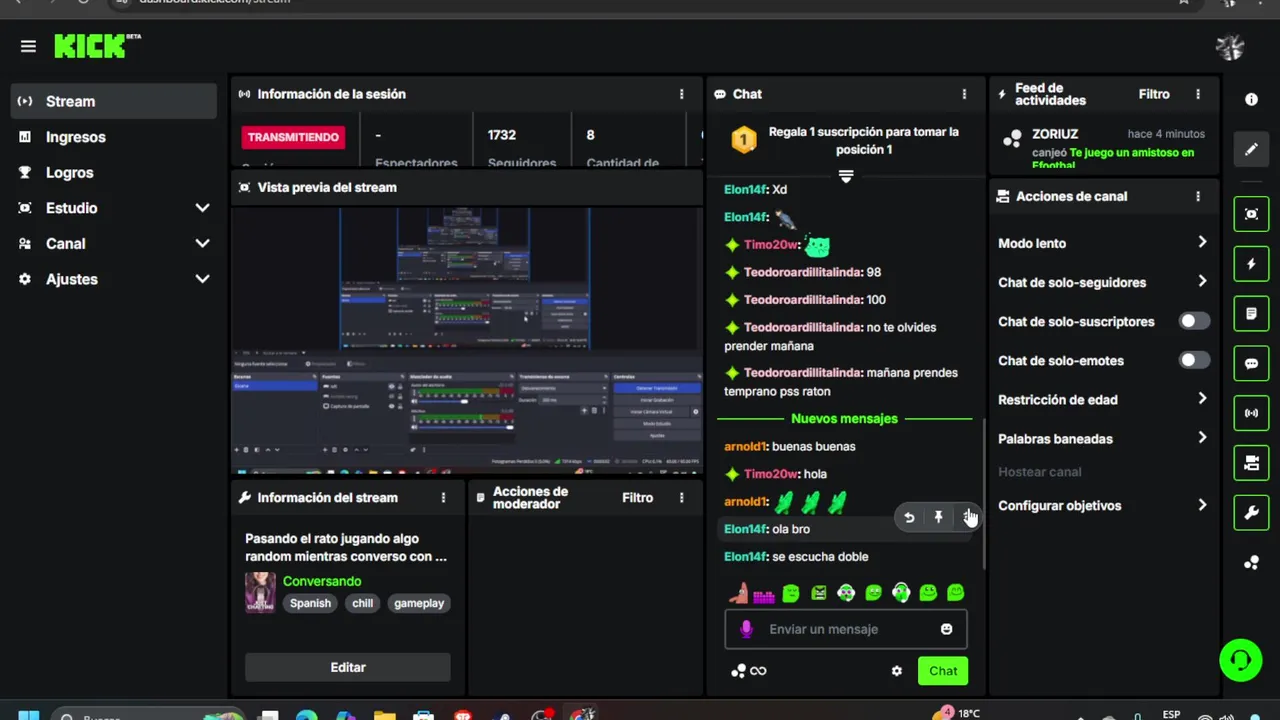Open Palabras baneadas settings

coord(1103,438)
